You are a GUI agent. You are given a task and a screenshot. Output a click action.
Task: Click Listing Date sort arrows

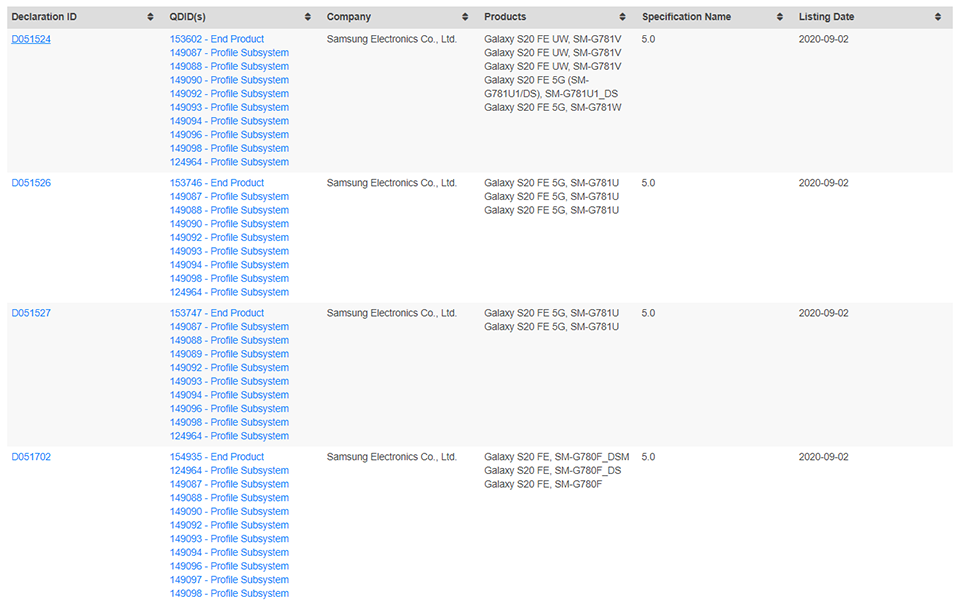(937, 17)
